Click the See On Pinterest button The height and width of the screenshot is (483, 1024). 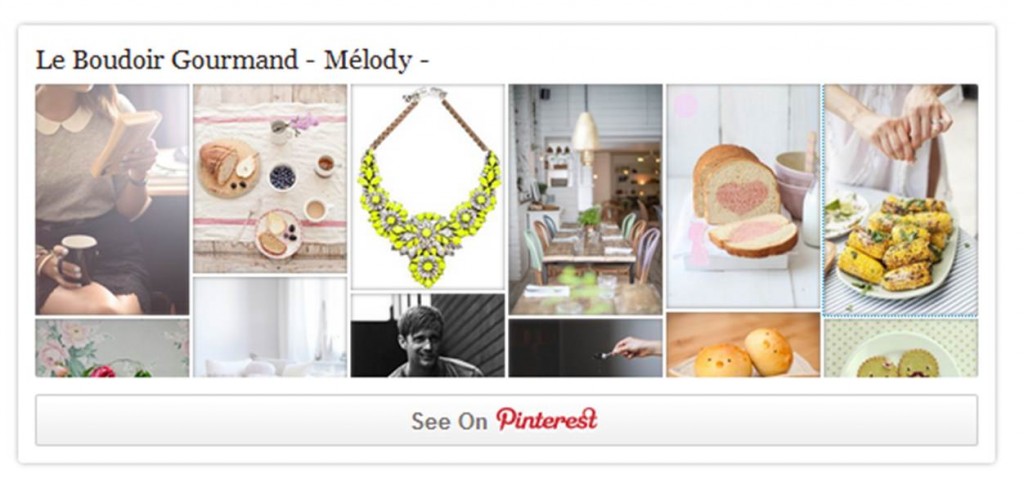[506, 420]
